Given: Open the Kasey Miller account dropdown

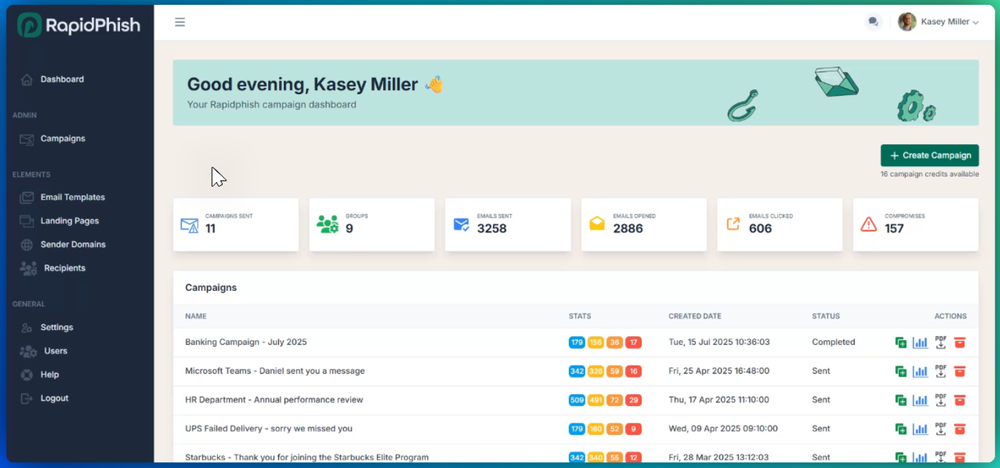Looking at the screenshot, I should point(938,22).
